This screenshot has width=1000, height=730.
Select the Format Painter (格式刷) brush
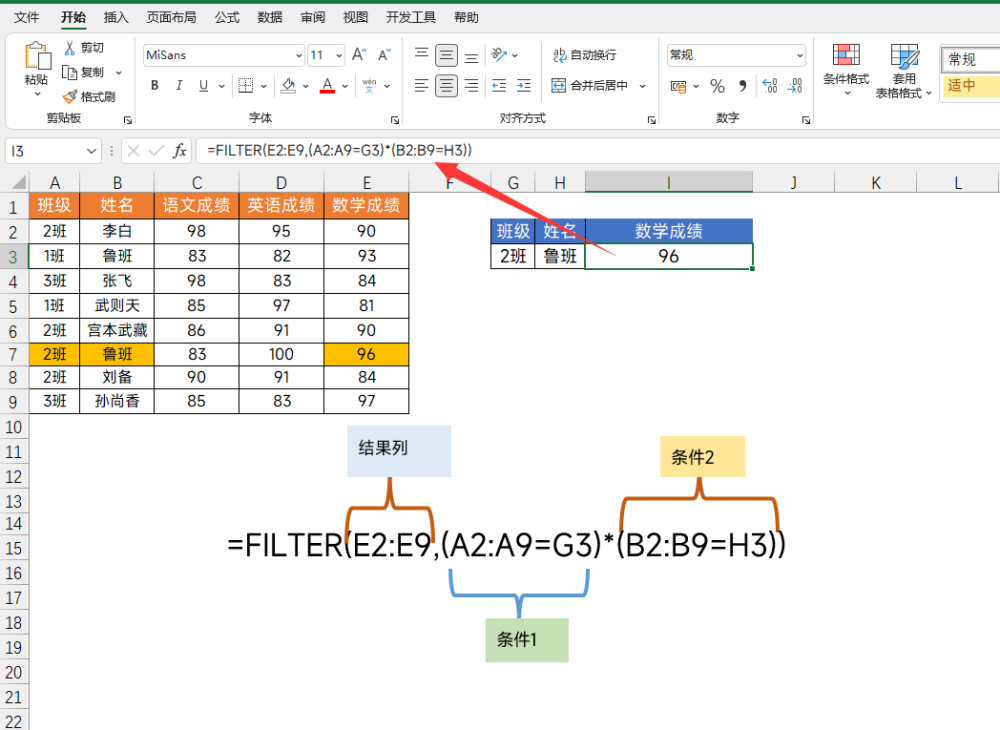tap(70, 97)
